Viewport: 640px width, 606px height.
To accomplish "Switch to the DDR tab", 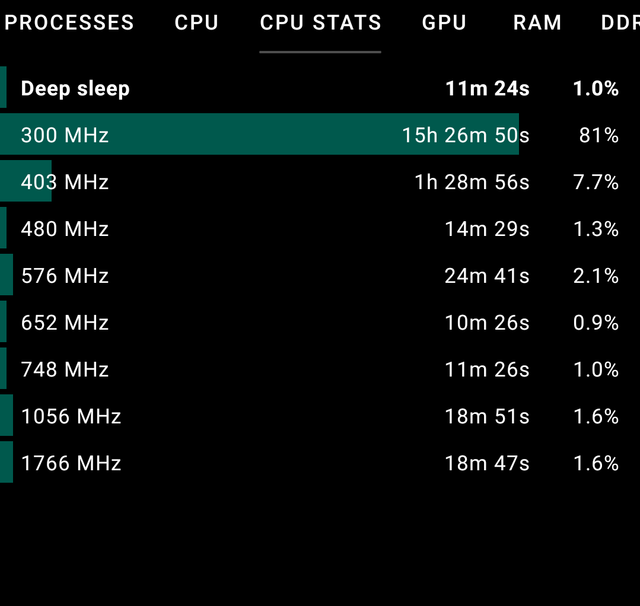I will (620, 22).
